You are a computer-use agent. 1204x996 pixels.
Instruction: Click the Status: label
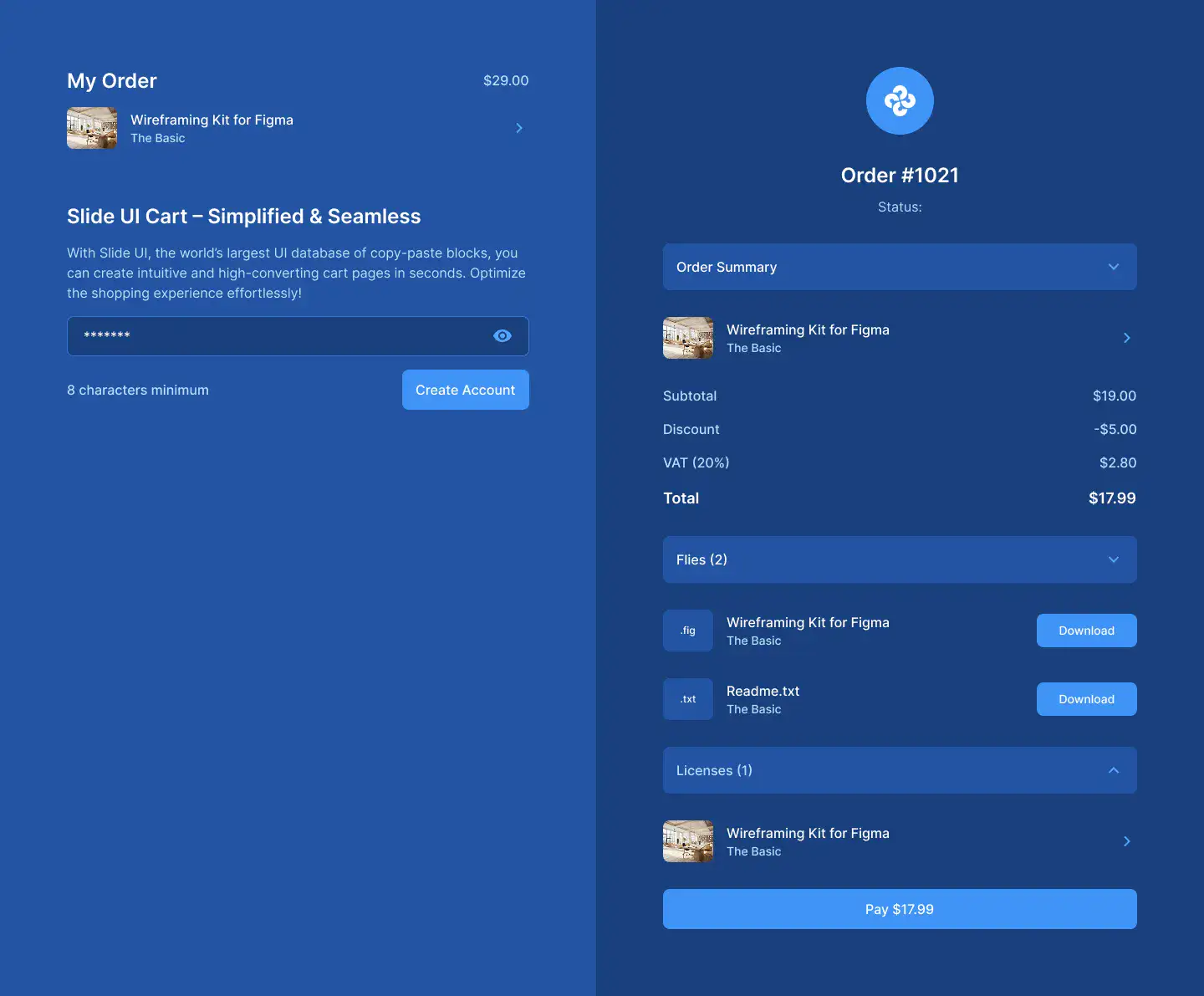coord(900,207)
